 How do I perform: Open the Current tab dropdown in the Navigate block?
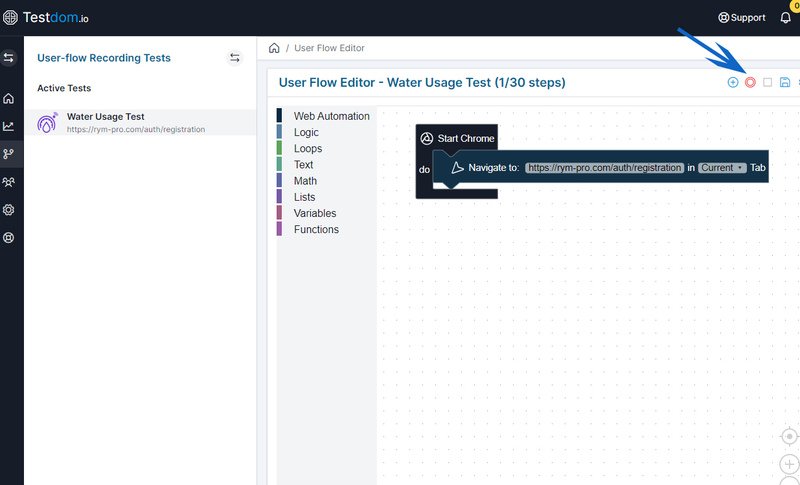coord(722,168)
